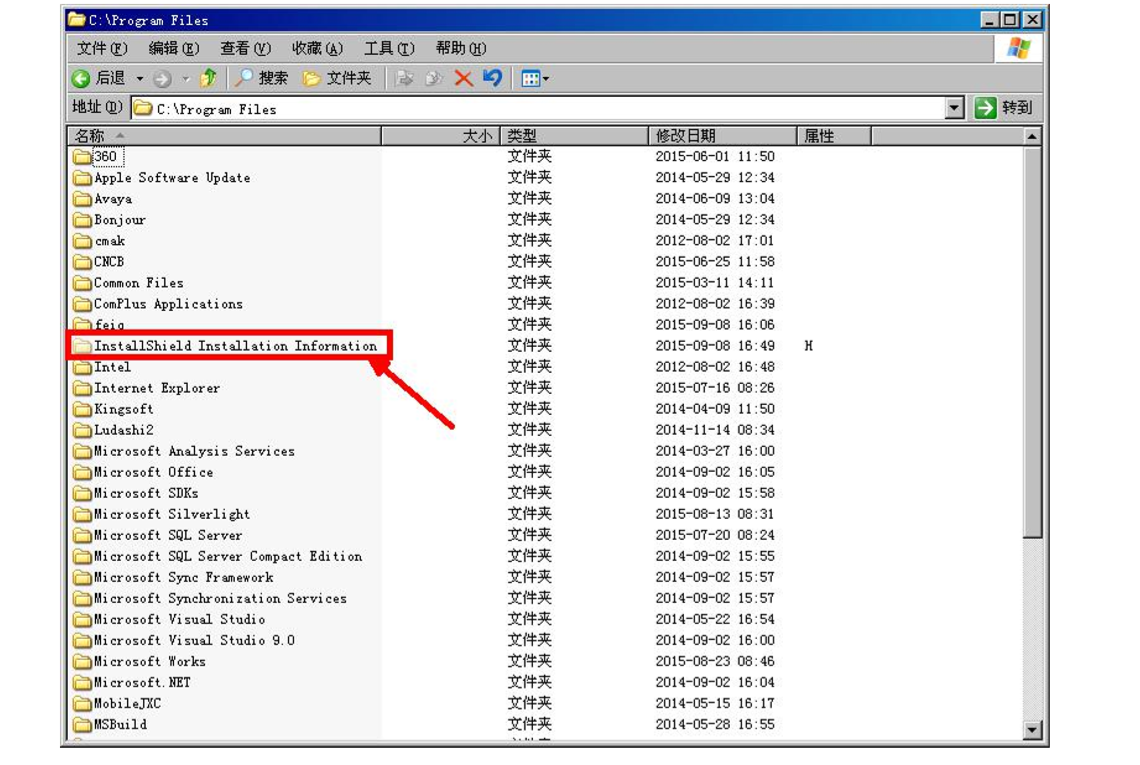The image size is (1140, 765).
Task: Sort by the 属性 (Attributes) column header
Action: coord(835,136)
